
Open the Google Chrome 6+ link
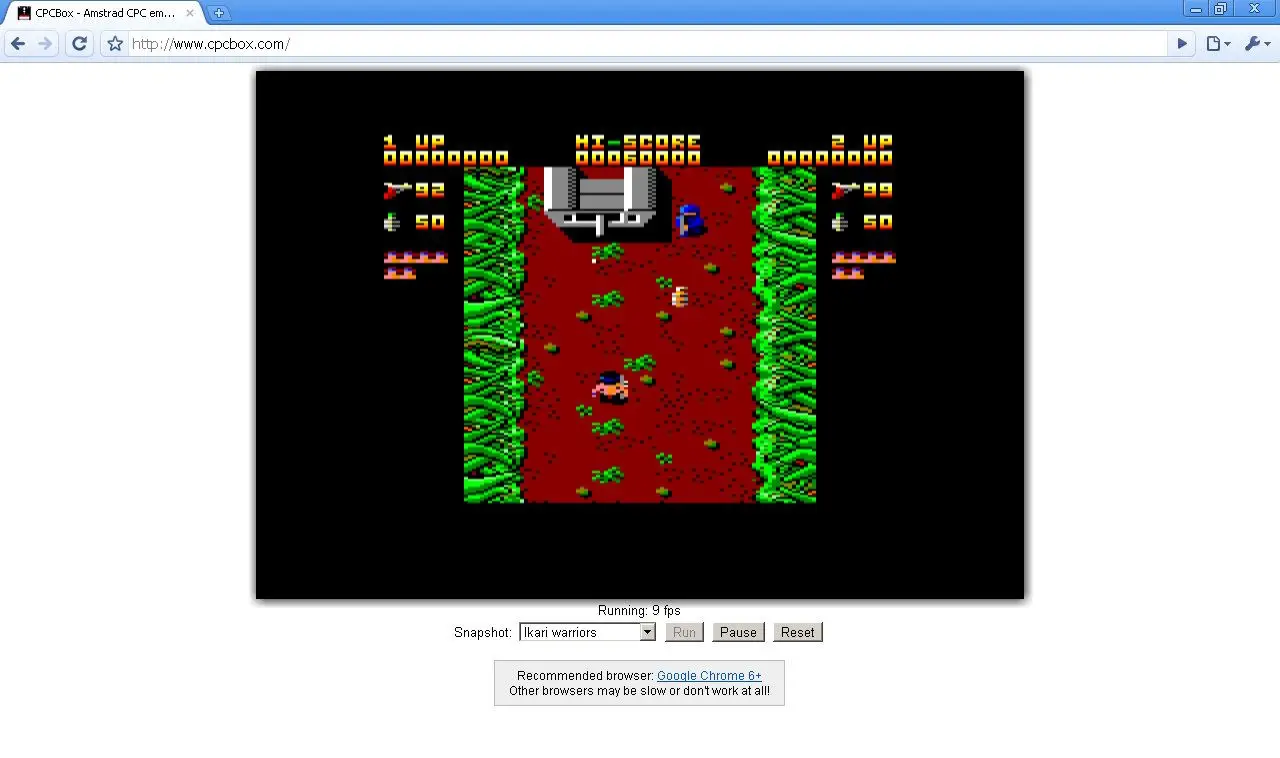709,676
